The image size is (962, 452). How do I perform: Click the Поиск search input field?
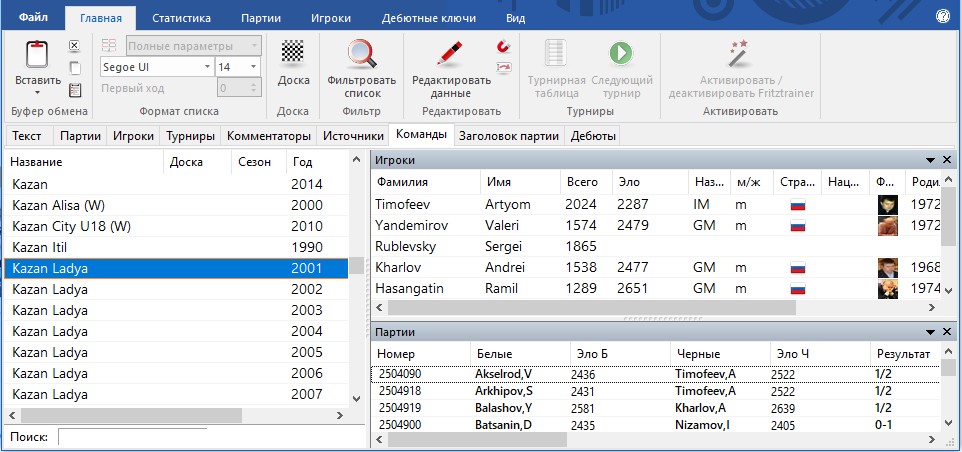coord(132,437)
